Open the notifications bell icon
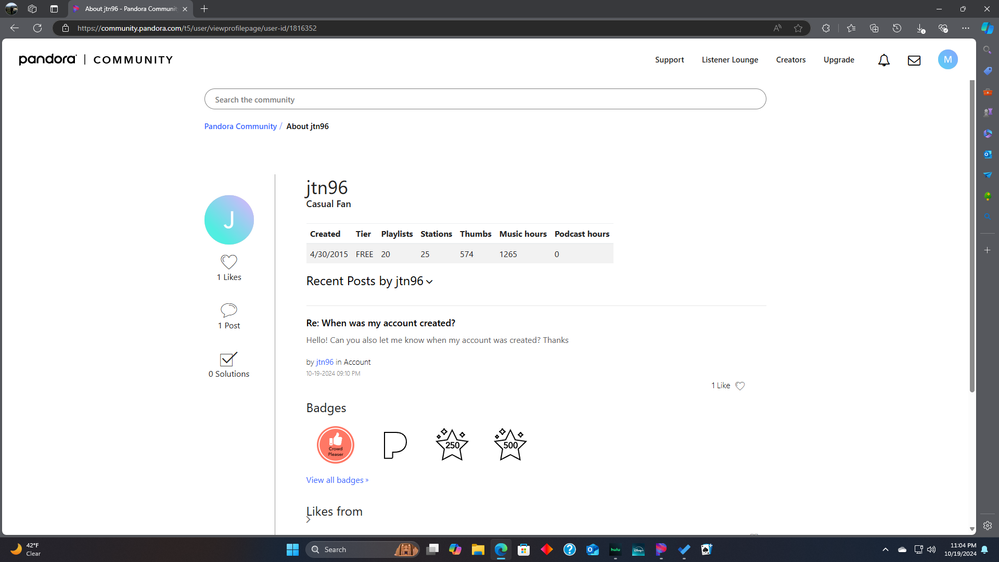 884,60
